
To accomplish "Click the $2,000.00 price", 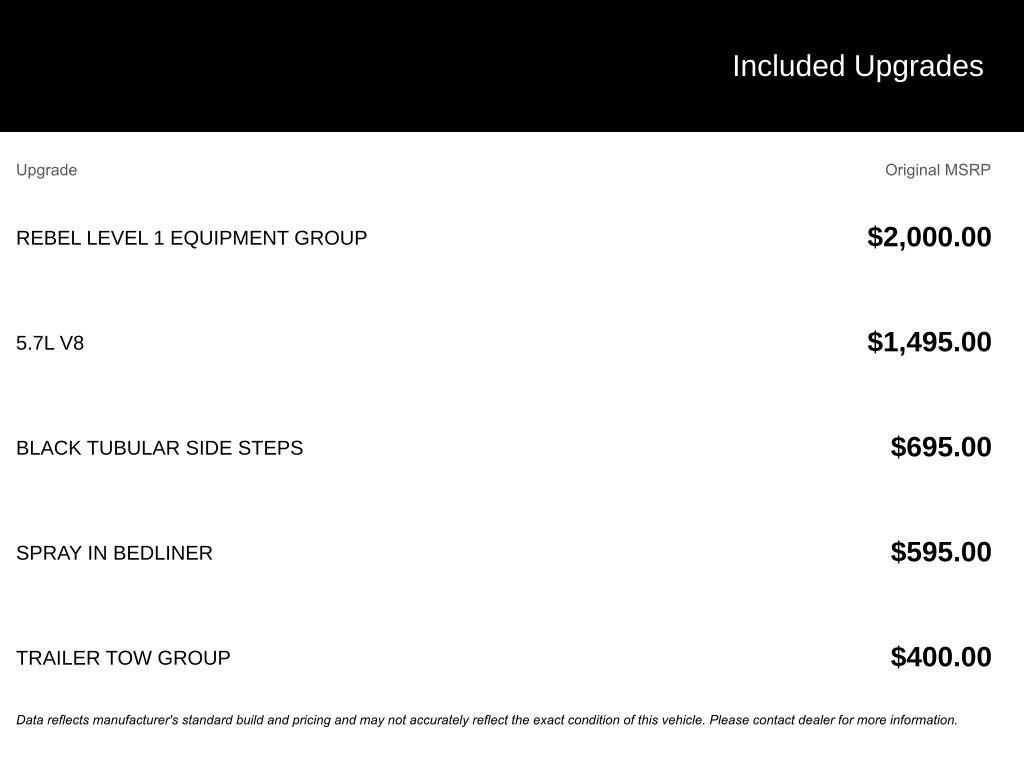I will pyautogui.click(x=929, y=237).
